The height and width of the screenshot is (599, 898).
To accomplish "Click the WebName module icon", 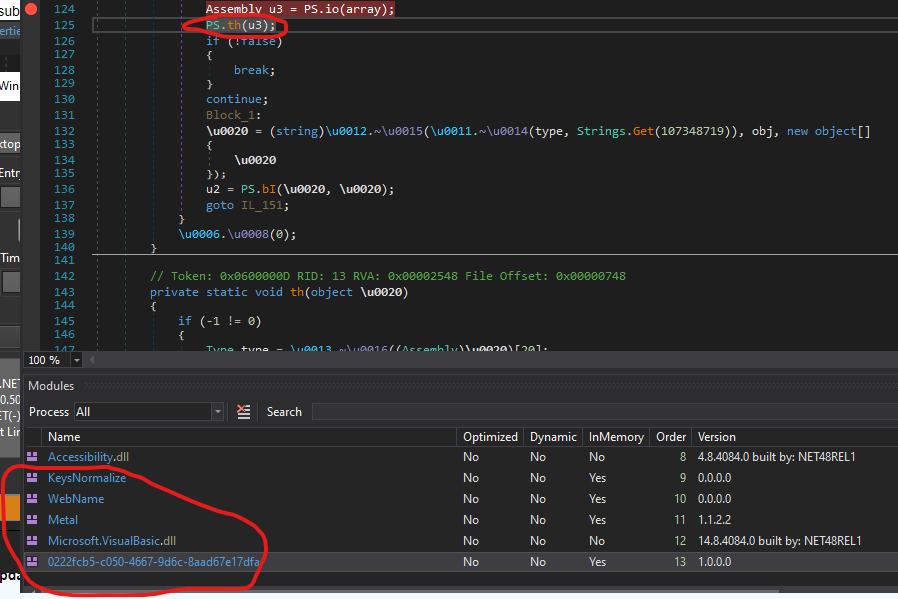I will coord(34,499).
